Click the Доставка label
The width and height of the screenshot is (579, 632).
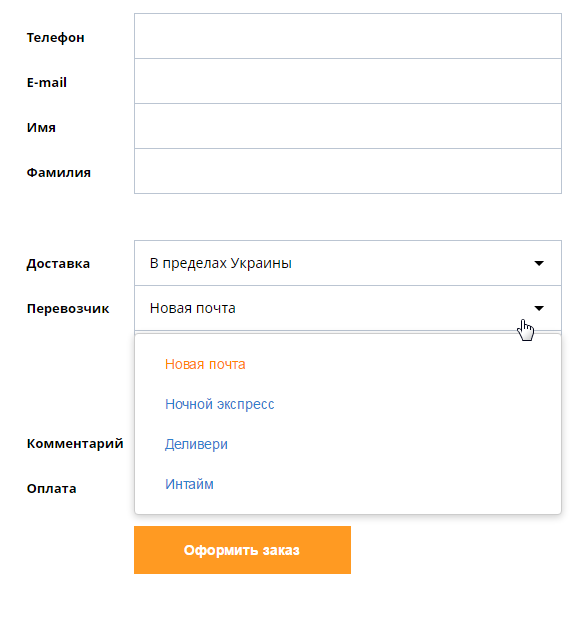[x=58, y=264]
